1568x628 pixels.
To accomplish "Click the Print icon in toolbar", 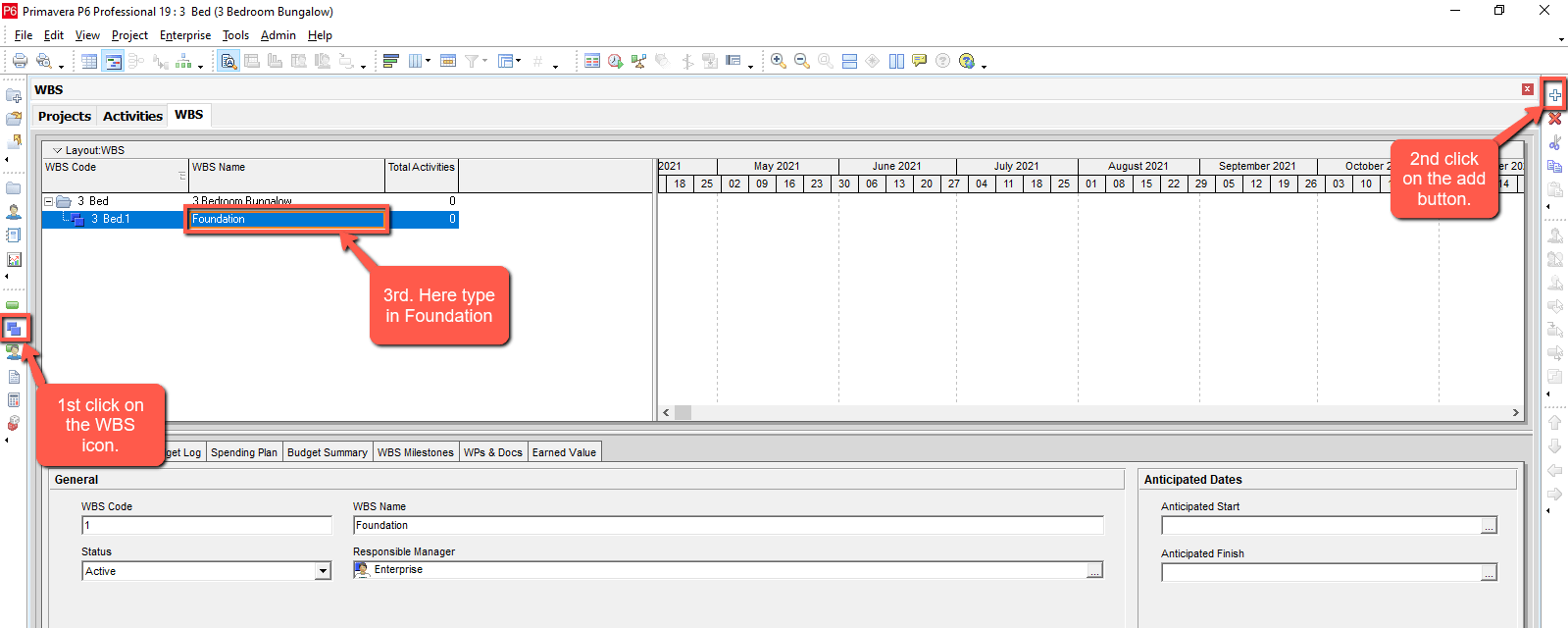I will [x=20, y=61].
